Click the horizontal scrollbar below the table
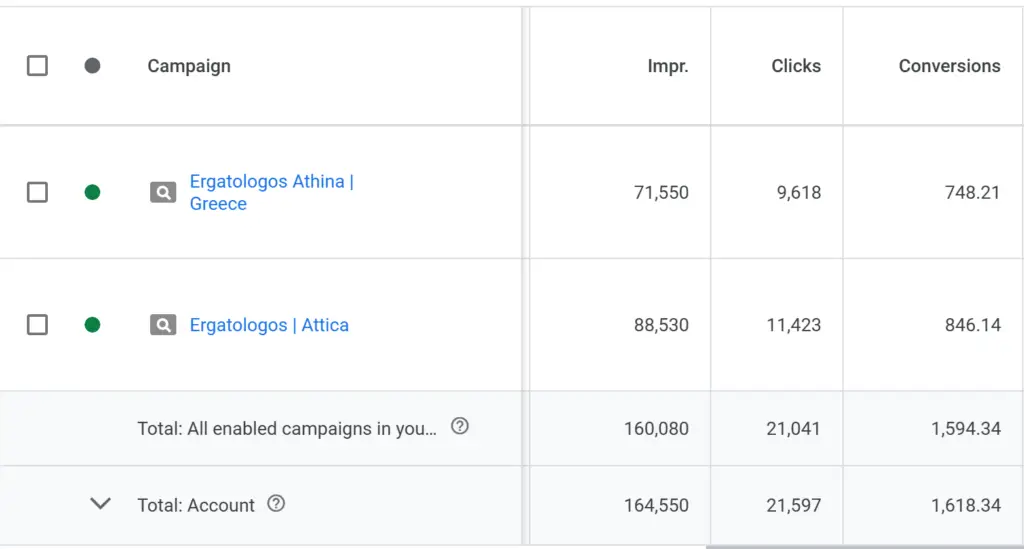The height and width of the screenshot is (549, 1024). 865,546
